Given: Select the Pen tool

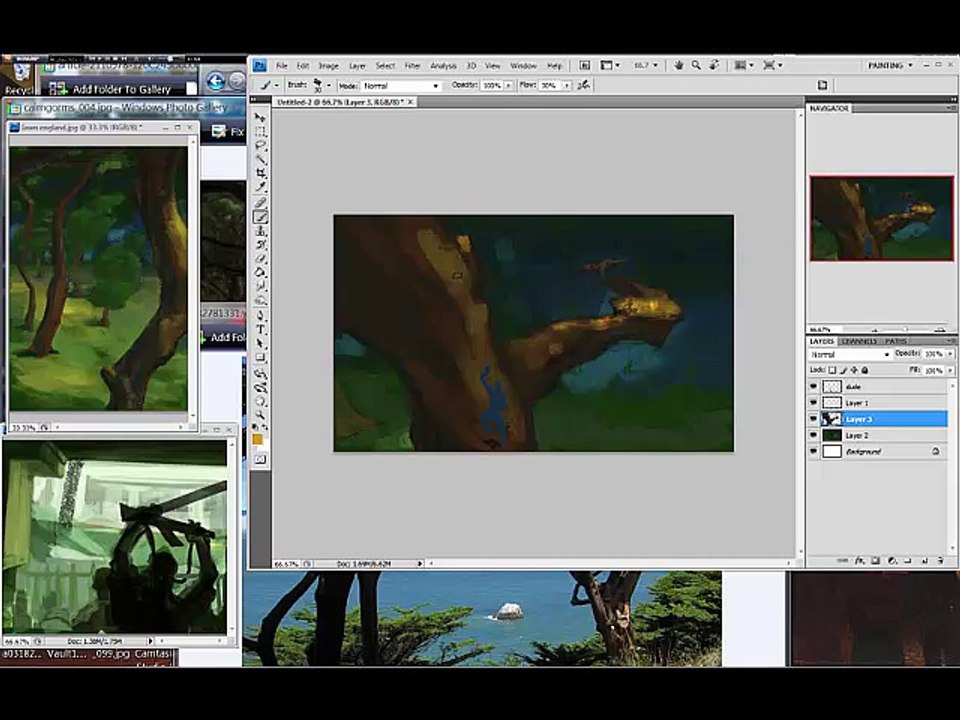Looking at the screenshot, I should click(260, 316).
